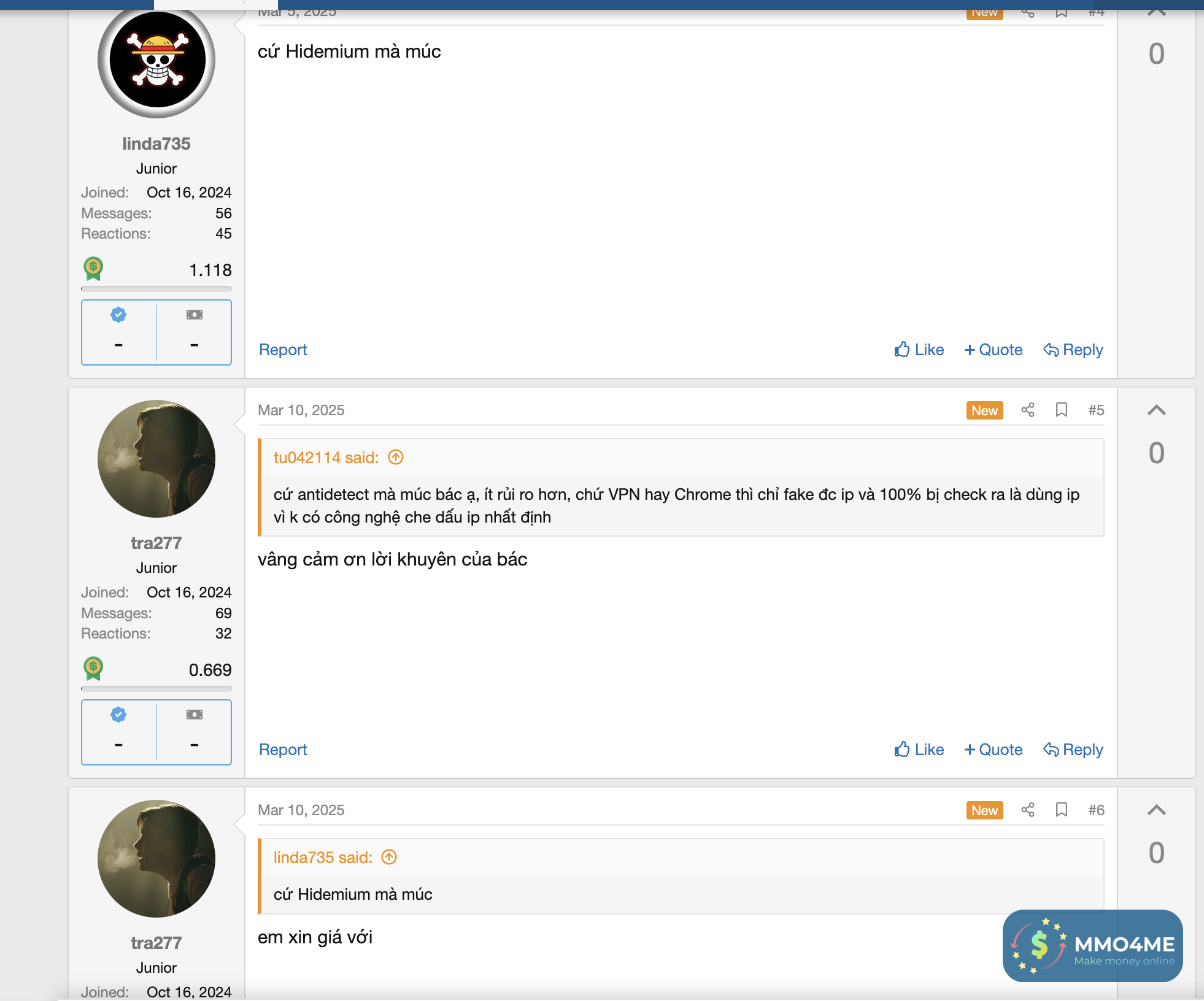This screenshot has width=1204, height=1001.
Task: Upvote post #5 with the up chevron
Action: (x=1156, y=410)
